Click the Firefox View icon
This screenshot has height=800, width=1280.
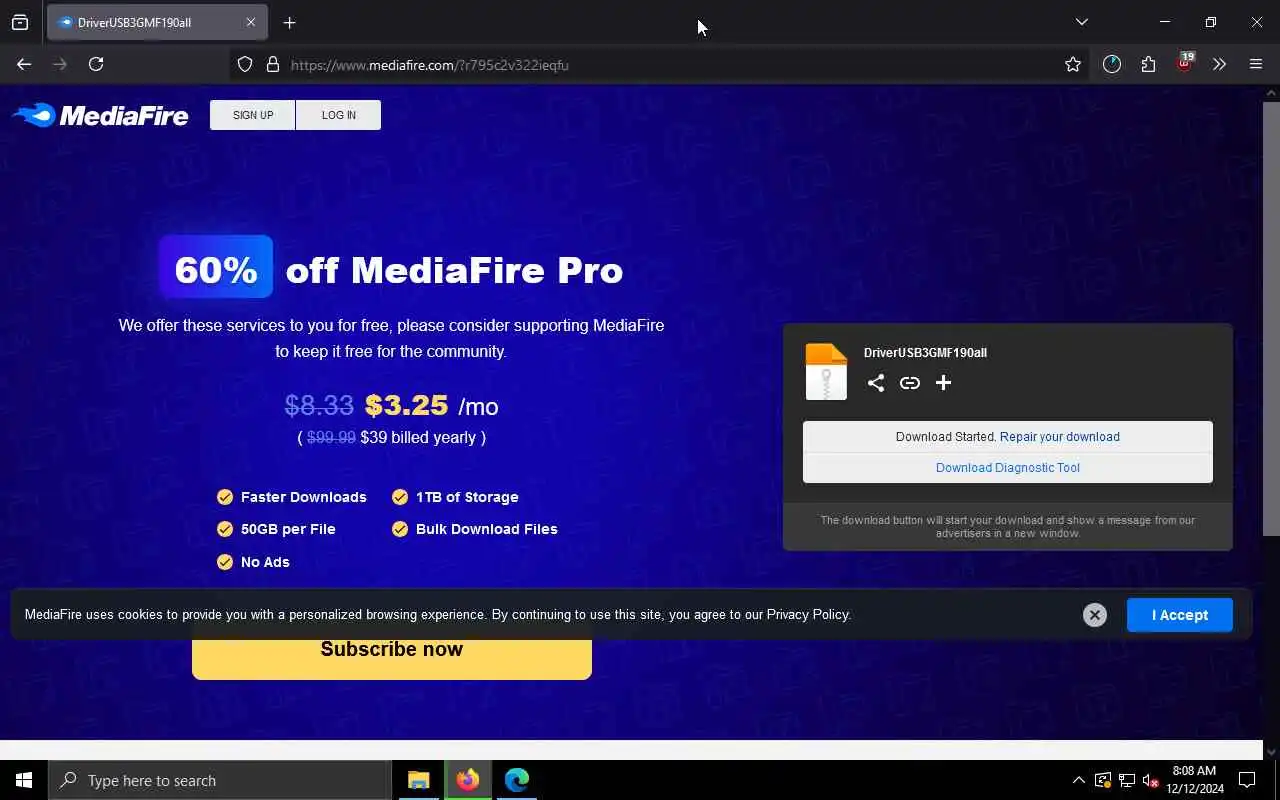(x=20, y=22)
